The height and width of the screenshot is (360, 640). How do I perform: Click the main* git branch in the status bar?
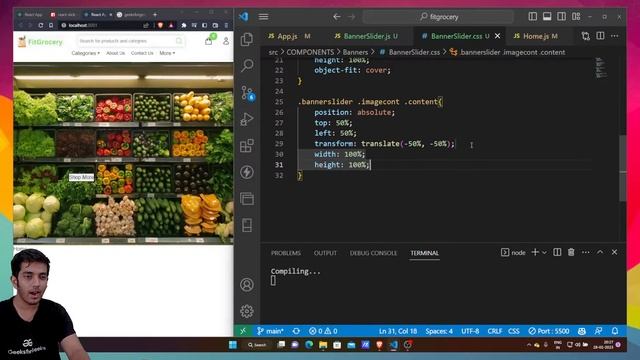(x=270, y=331)
